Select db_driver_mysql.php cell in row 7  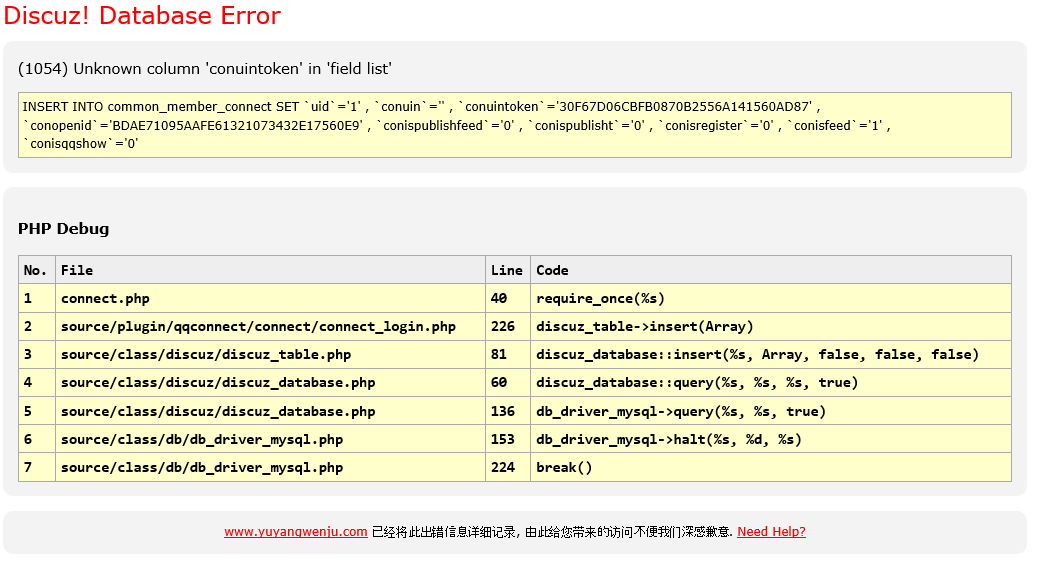pyautogui.click(x=270, y=467)
